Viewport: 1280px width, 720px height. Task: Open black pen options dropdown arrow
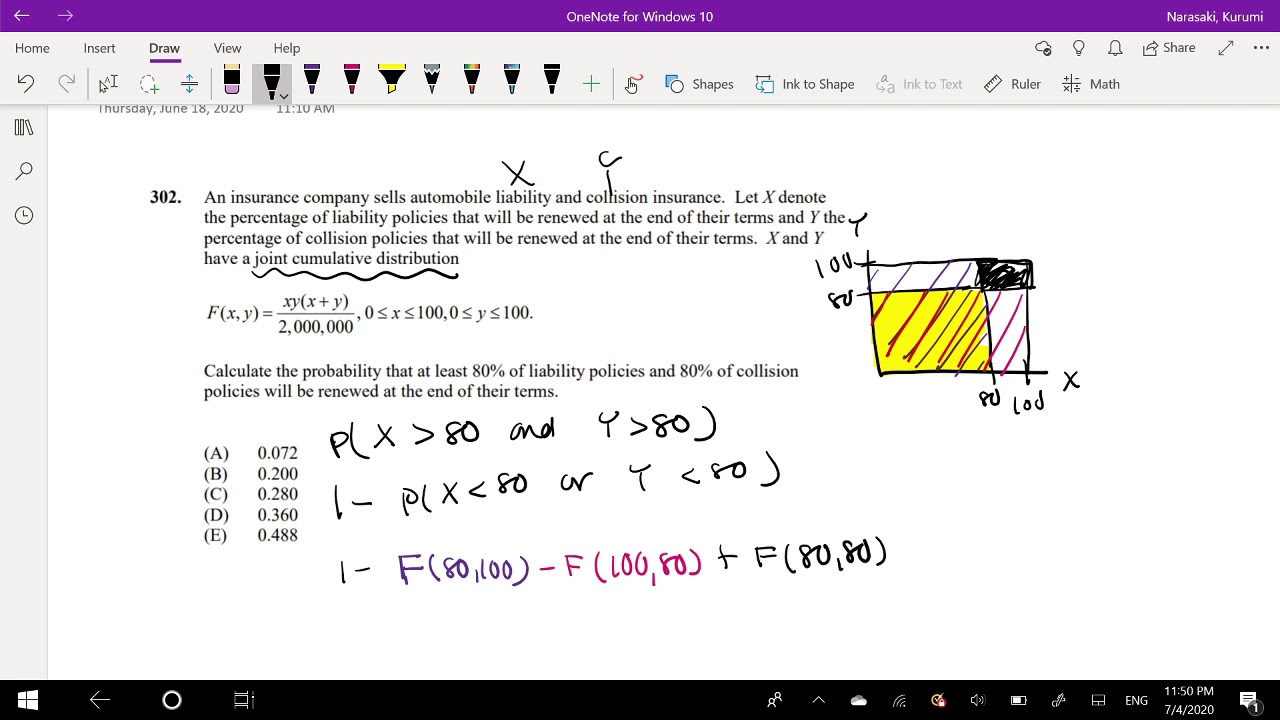[x=284, y=96]
